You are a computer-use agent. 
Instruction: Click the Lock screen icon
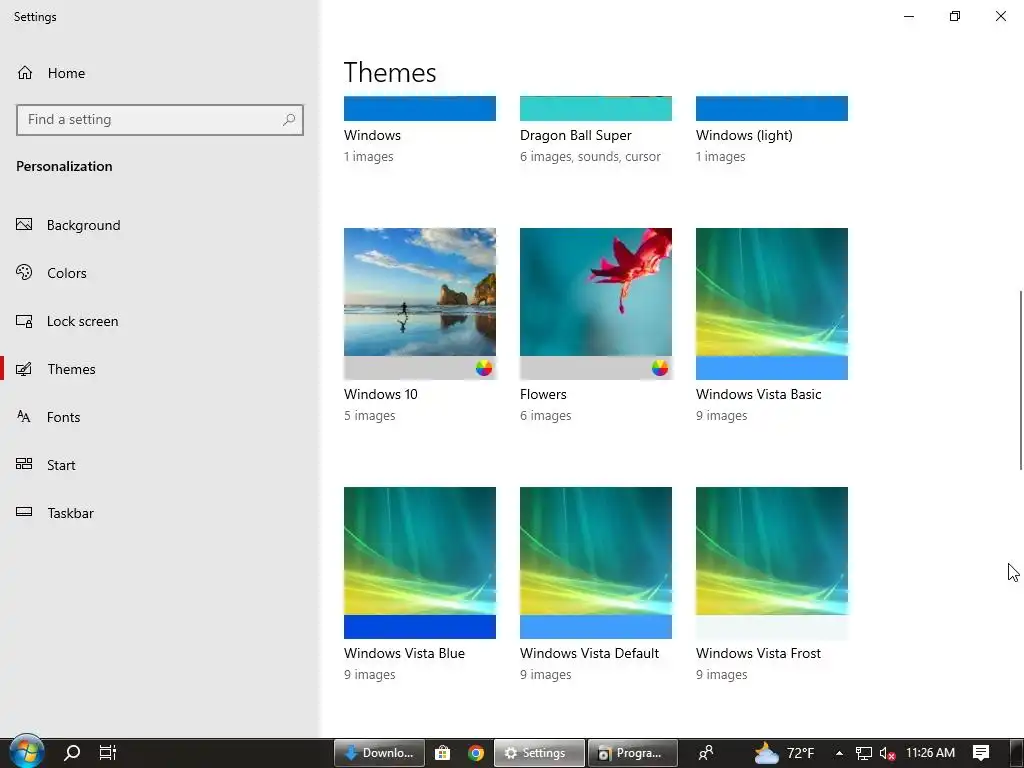[x=24, y=321]
